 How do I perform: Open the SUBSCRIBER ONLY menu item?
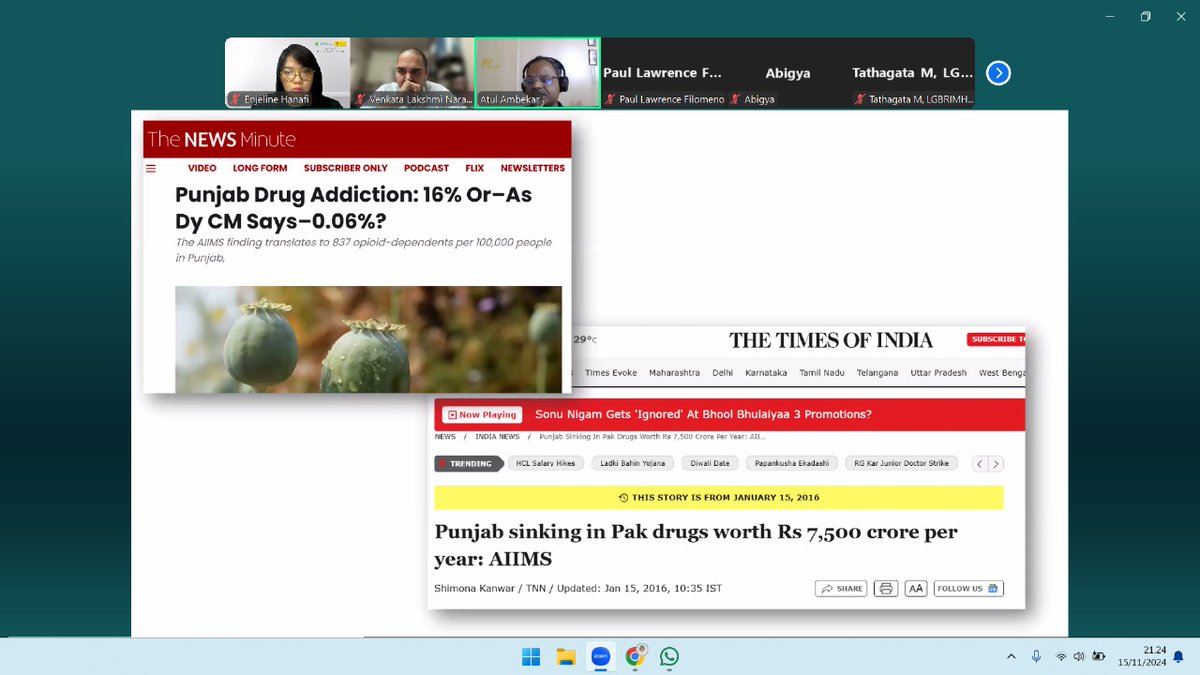(346, 168)
